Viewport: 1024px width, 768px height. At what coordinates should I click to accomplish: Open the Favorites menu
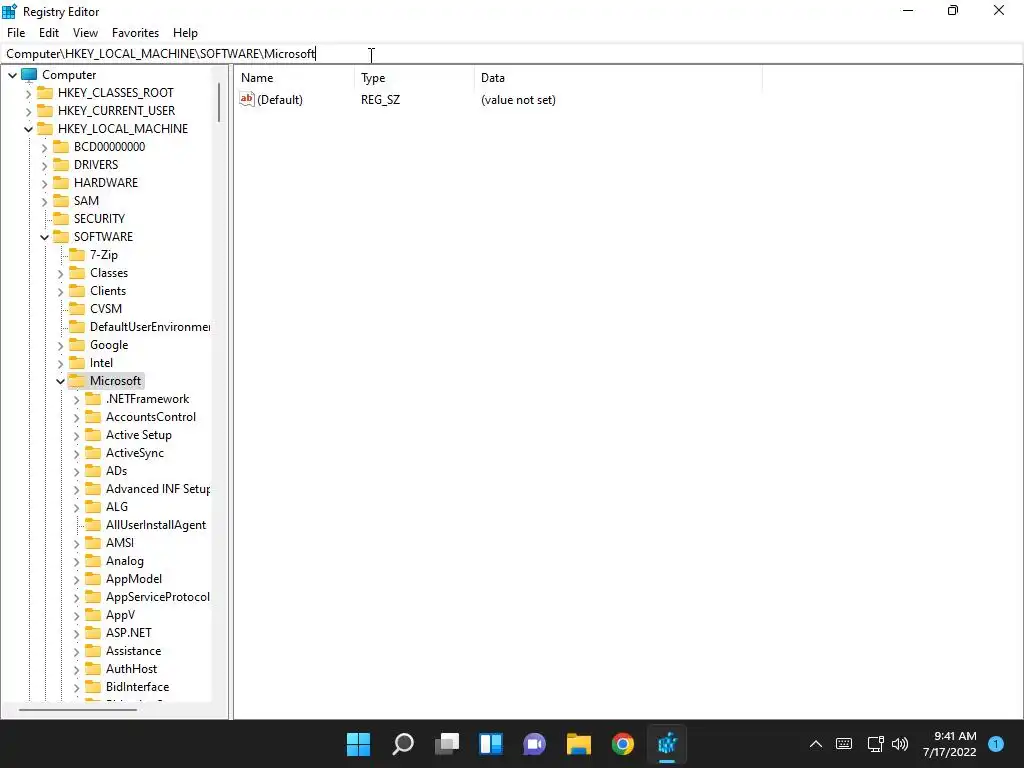click(x=135, y=33)
